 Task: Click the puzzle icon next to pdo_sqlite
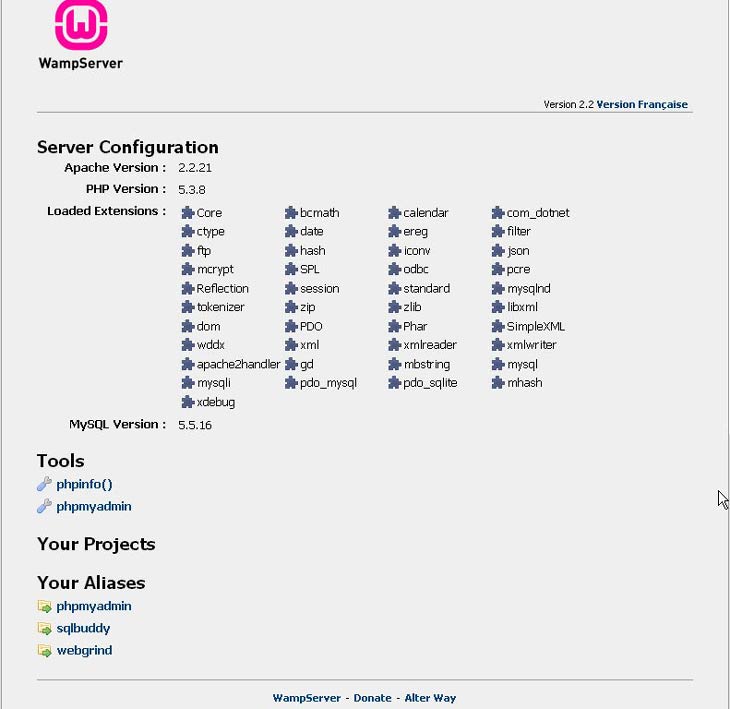coord(394,383)
